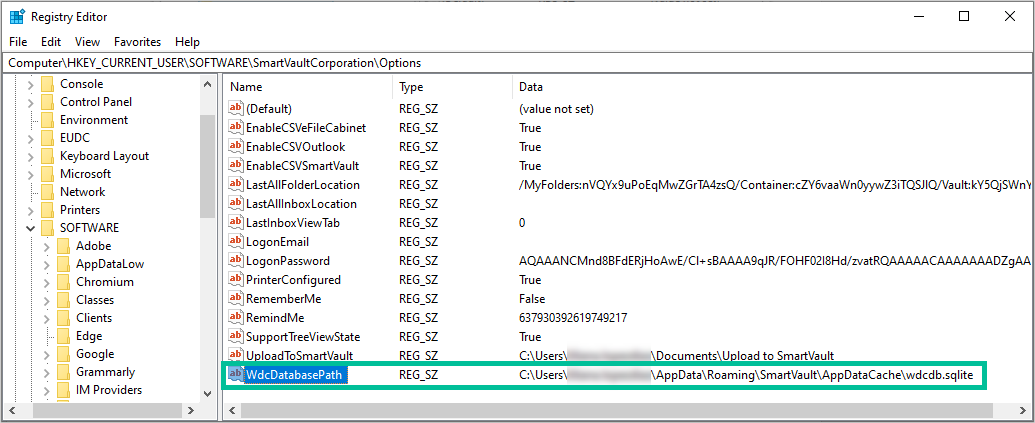Screen dimensions: 1035x423
Task: Expand the Google key
Action: (x=47, y=354)
